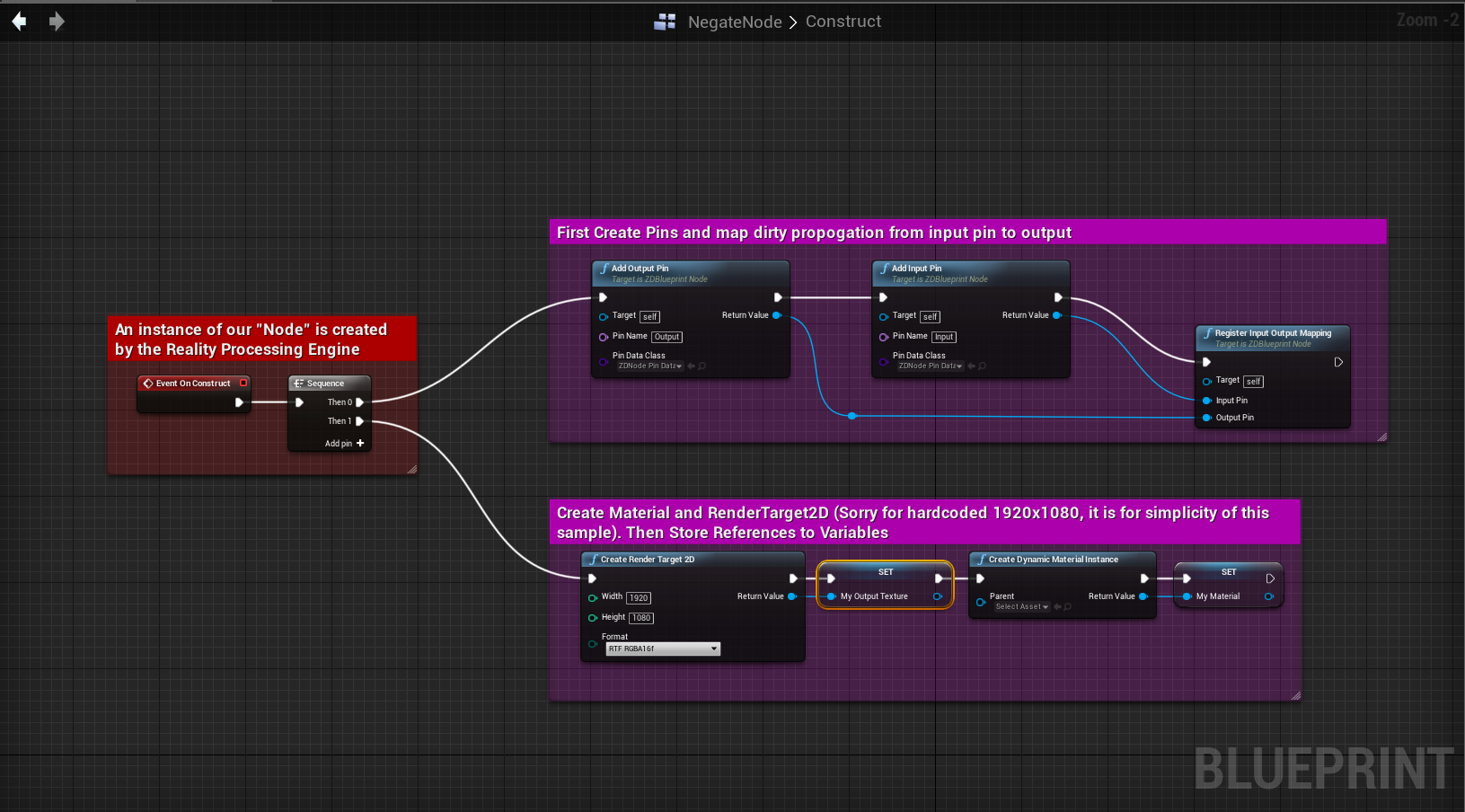Image resolution: width=1465 pixels, height=812 pixels.
Task: Click the Return Value pin on Add Output Pin
Action: coord(777,315)
